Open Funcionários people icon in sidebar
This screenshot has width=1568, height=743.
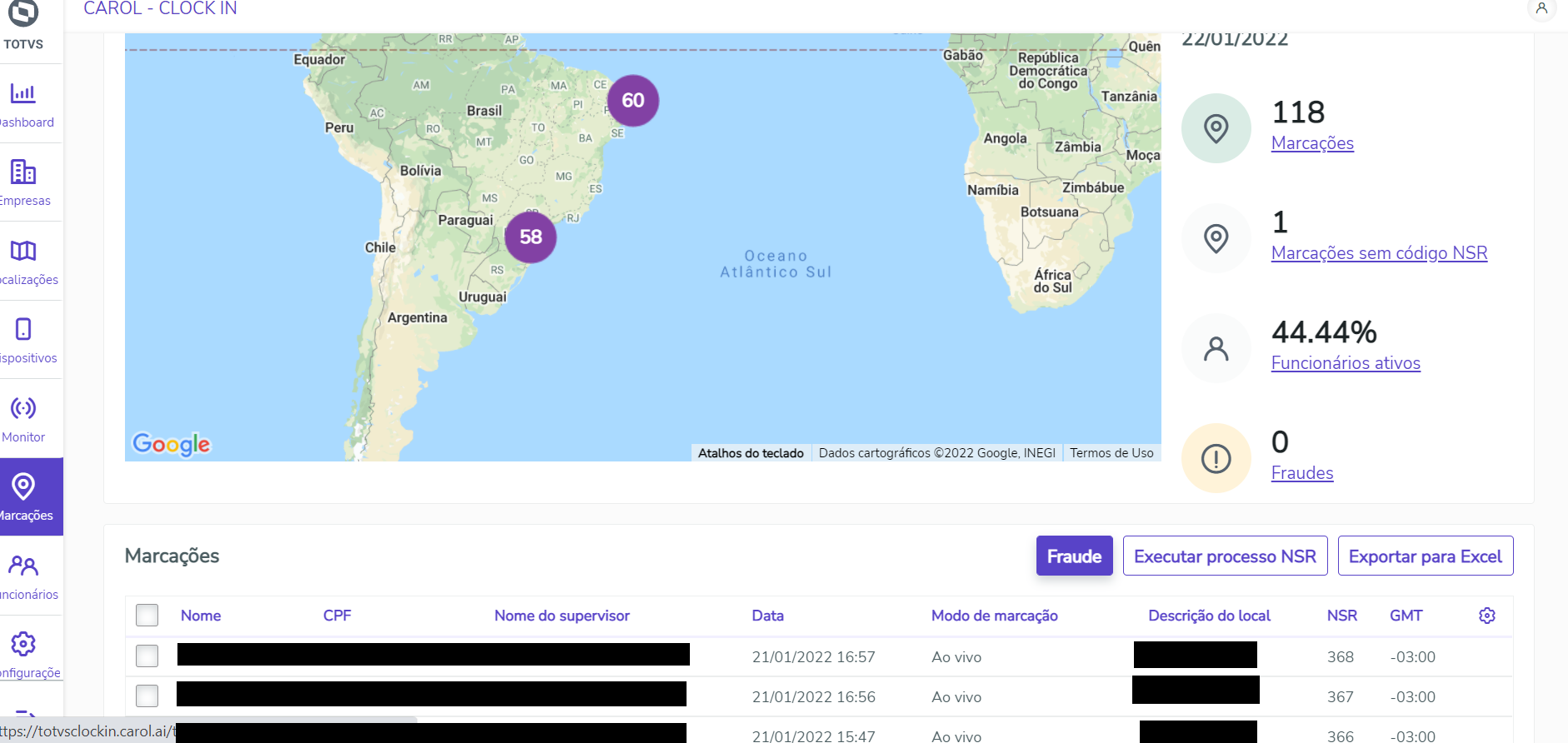click(23, 566)
